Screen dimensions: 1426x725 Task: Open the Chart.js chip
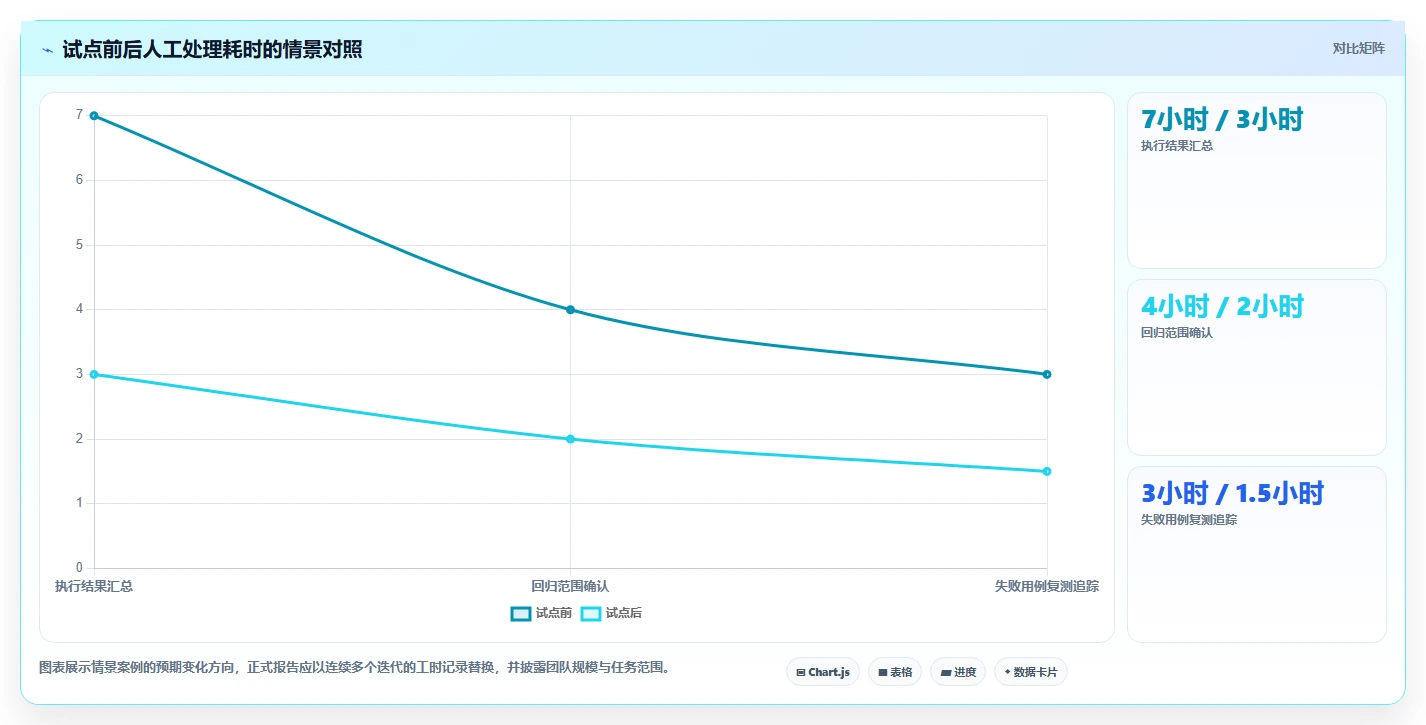823,672
